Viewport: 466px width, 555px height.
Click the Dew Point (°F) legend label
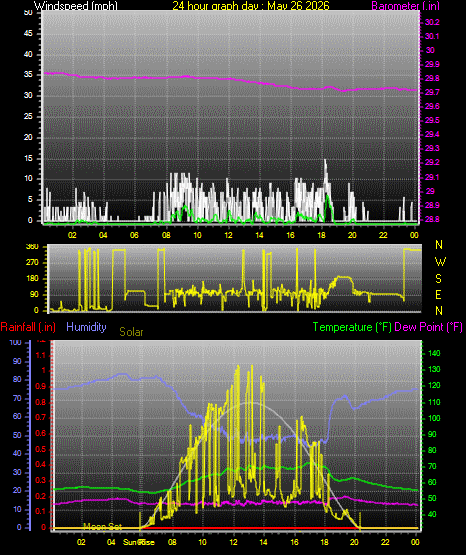(428, 327)
